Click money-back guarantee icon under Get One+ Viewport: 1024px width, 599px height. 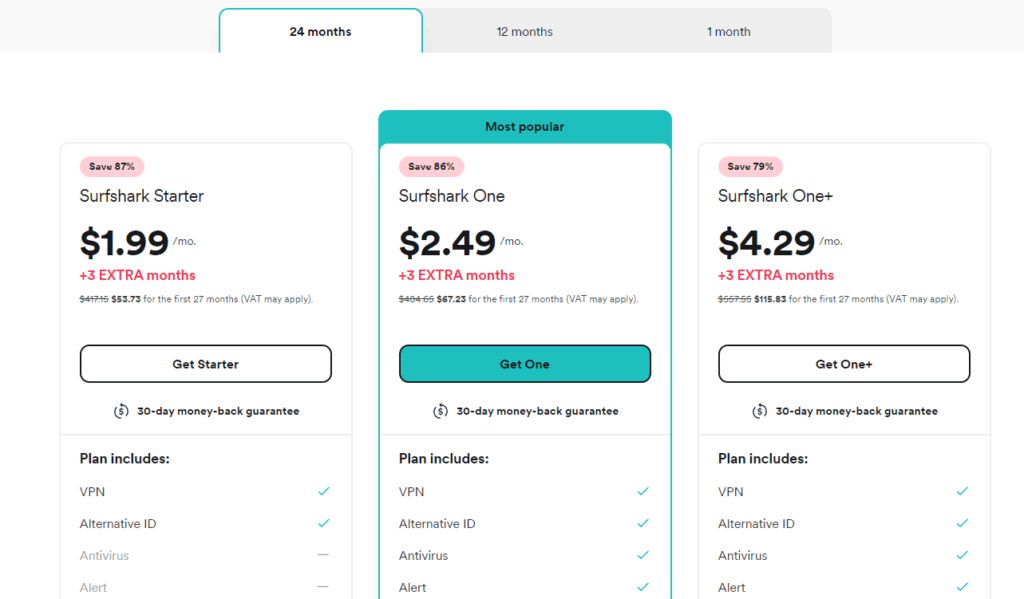(x=760, y=412)
